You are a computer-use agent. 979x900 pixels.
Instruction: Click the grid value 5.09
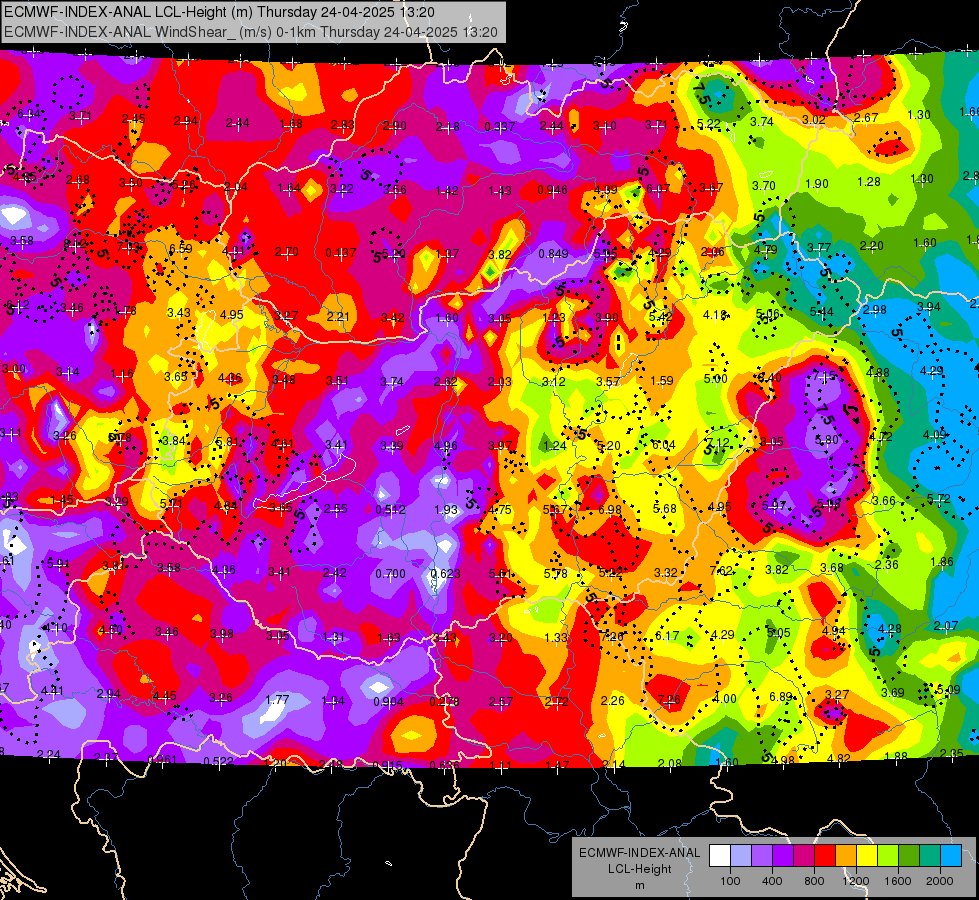(948, 690)
